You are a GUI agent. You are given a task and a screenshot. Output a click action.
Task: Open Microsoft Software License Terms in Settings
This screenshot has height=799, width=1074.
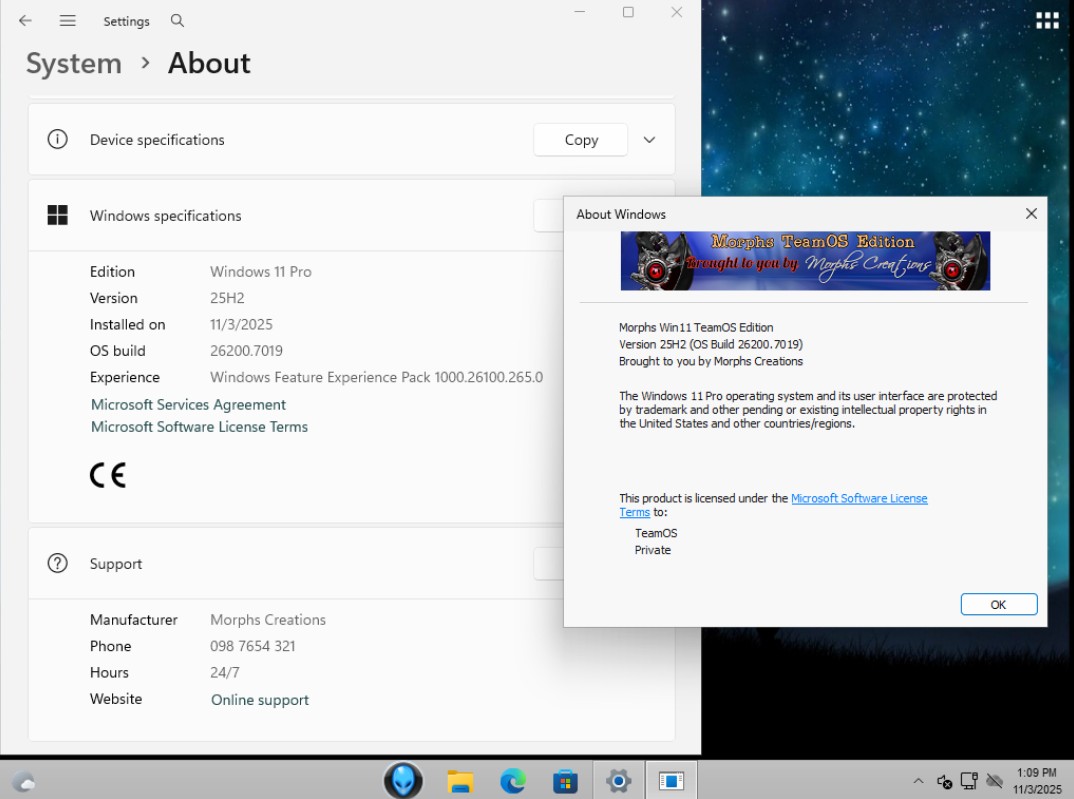coord(199,427)
